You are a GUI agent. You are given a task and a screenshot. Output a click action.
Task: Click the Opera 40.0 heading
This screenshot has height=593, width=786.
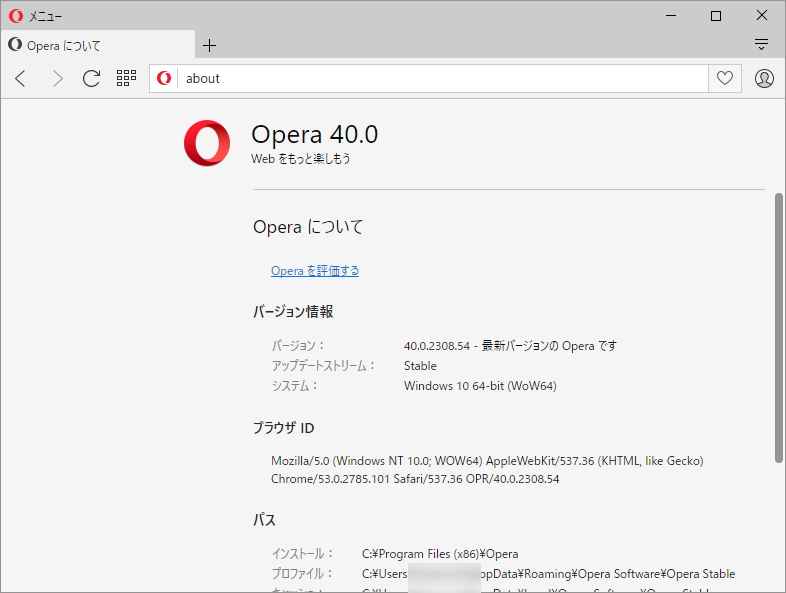click(x=314, y=134)
